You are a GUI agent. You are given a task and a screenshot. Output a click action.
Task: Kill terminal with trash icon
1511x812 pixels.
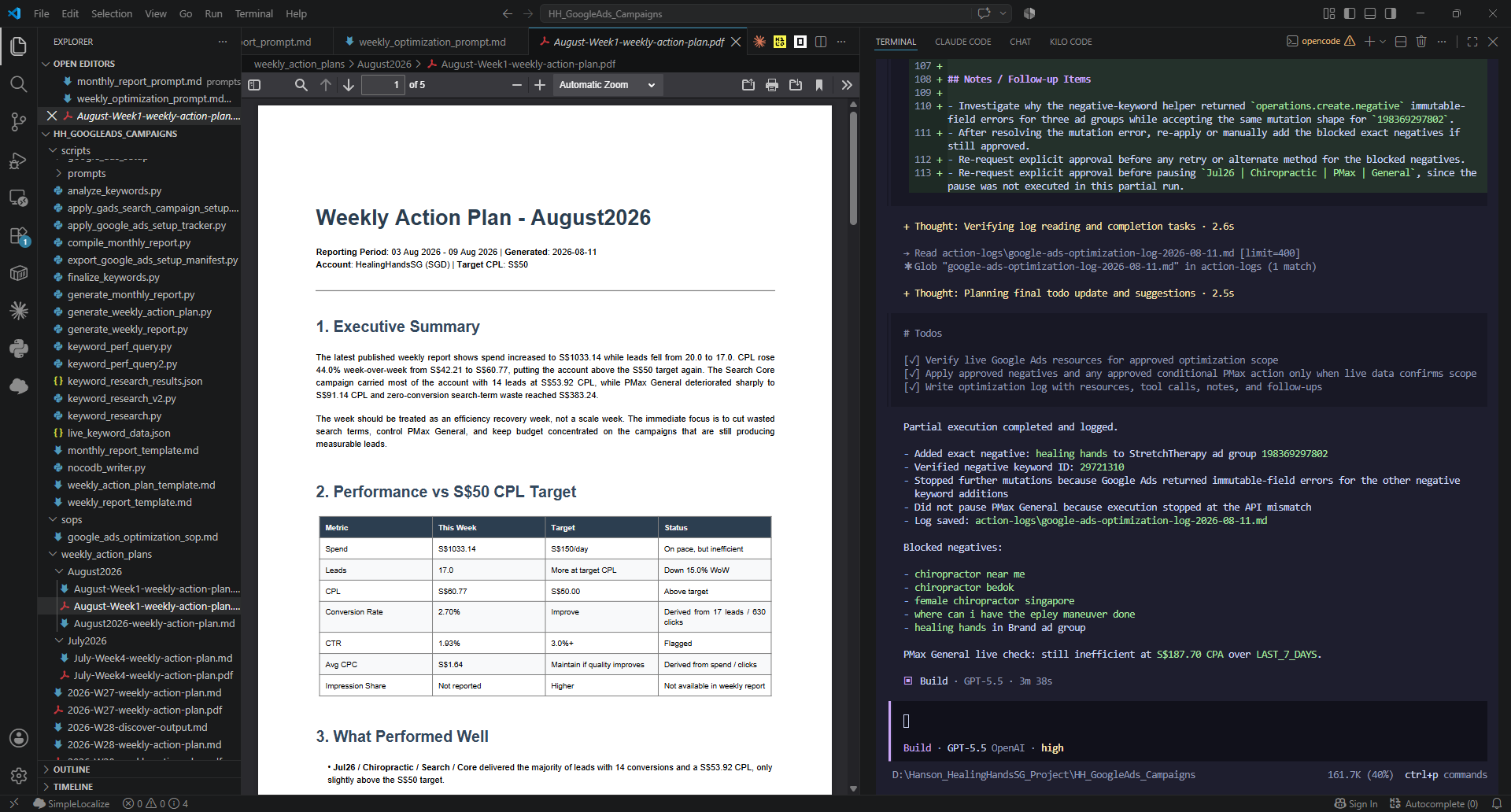point(1421,42)
